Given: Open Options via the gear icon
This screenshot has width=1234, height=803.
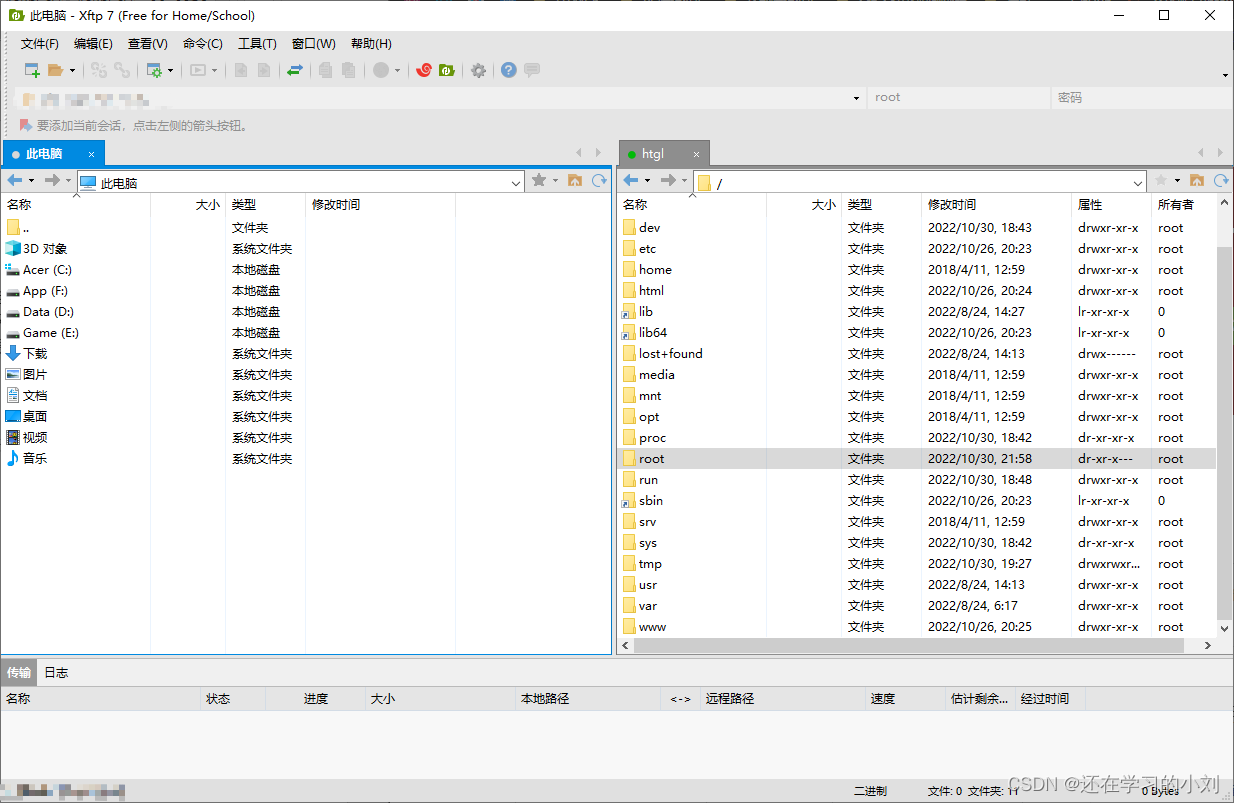Looking at the screenshot, I should (x=479, y=70).
